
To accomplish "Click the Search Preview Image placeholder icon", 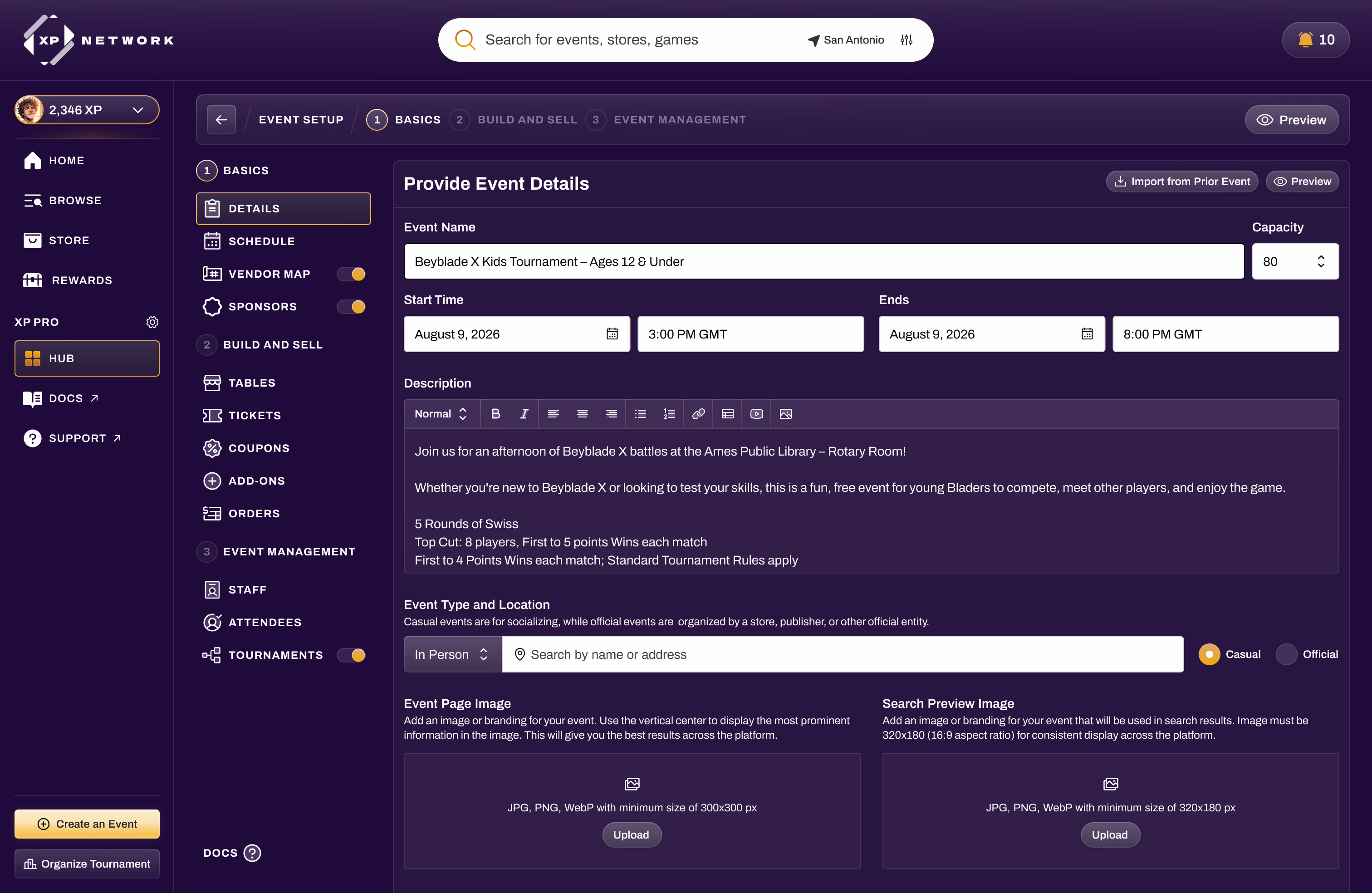I will point(1110,784).
